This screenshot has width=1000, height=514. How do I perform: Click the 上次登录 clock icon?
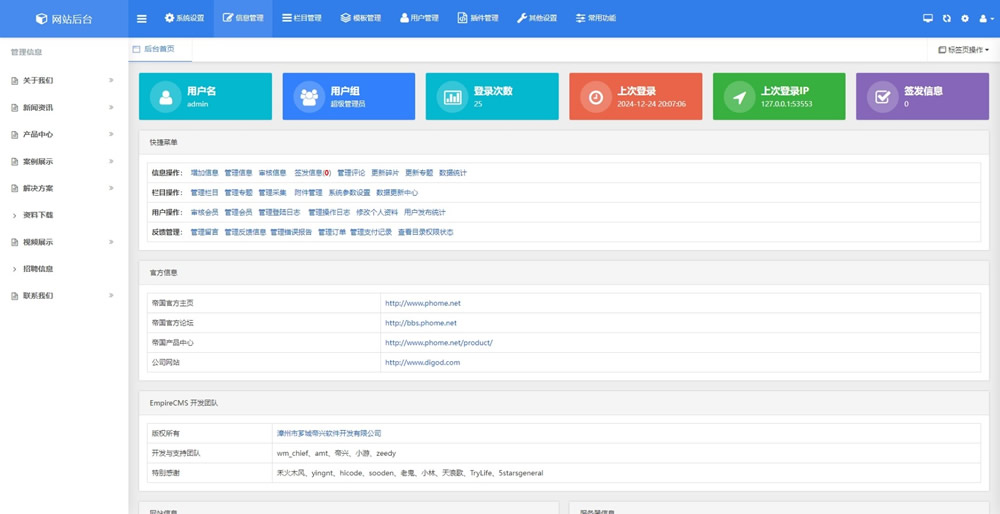coord(595,97)
